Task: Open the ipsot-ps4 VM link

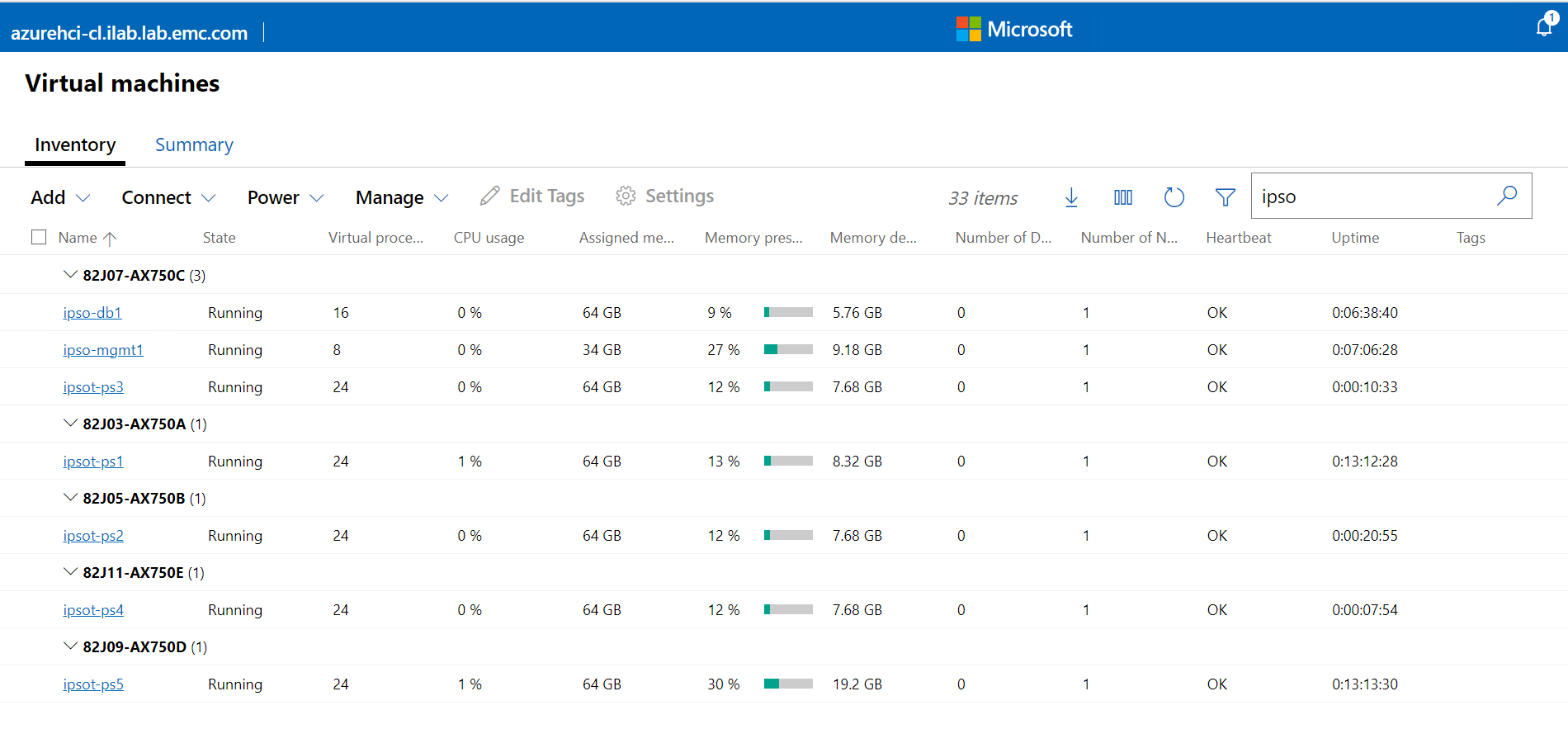Action: [x=93, y=610]
